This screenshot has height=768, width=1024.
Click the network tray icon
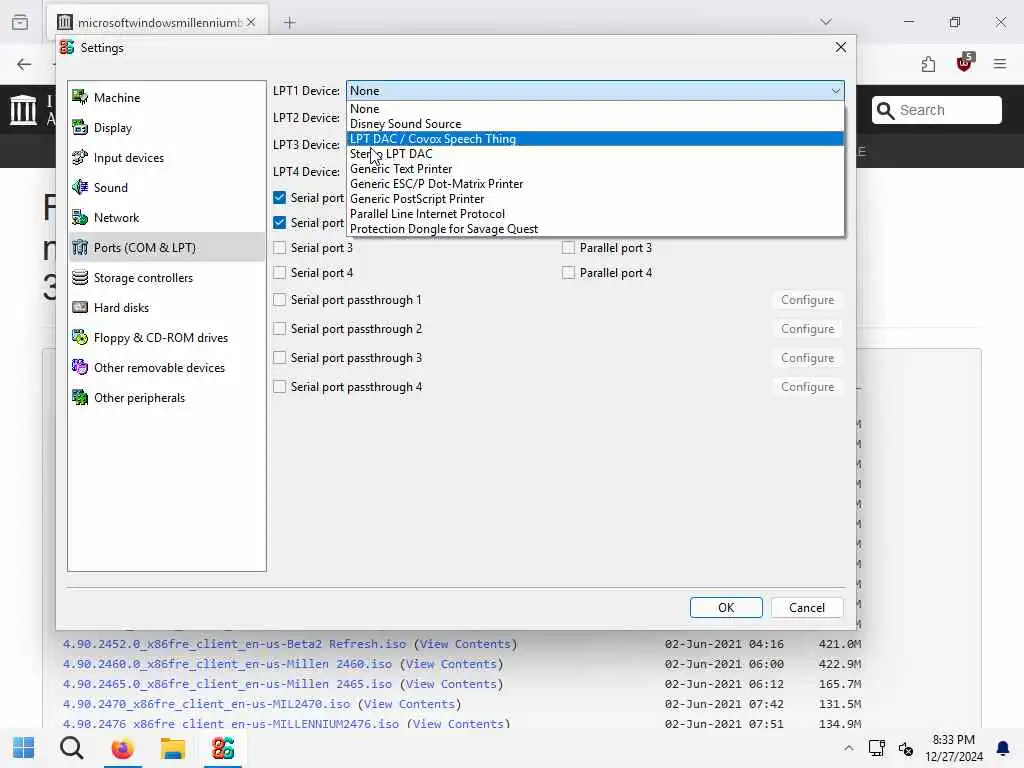pos(876,748)
